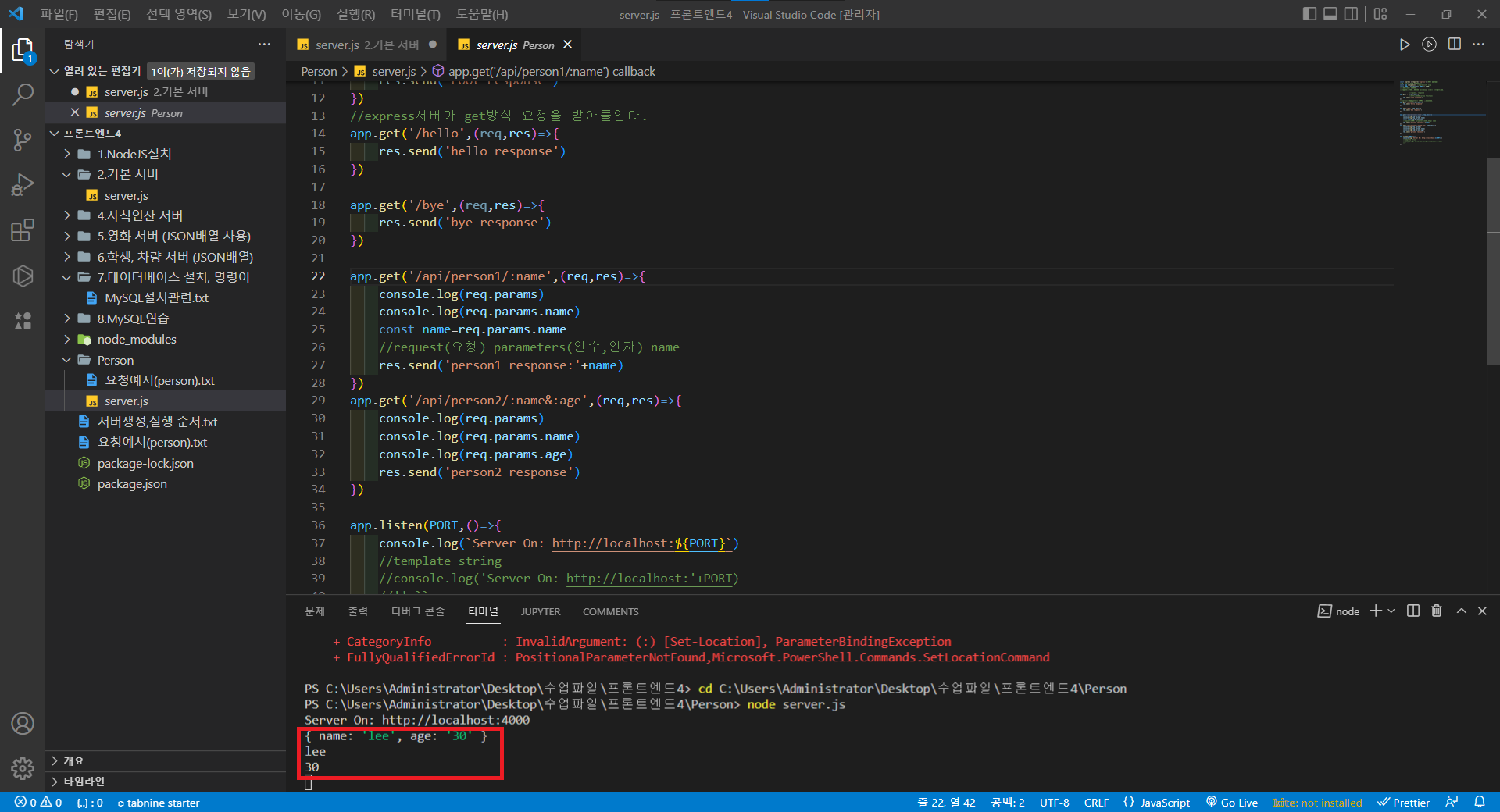Image resolution: width=1500 pixels, height=812 pixels.
Task: Click 공백: 2 indentation setting
Action: (1008, 802)
